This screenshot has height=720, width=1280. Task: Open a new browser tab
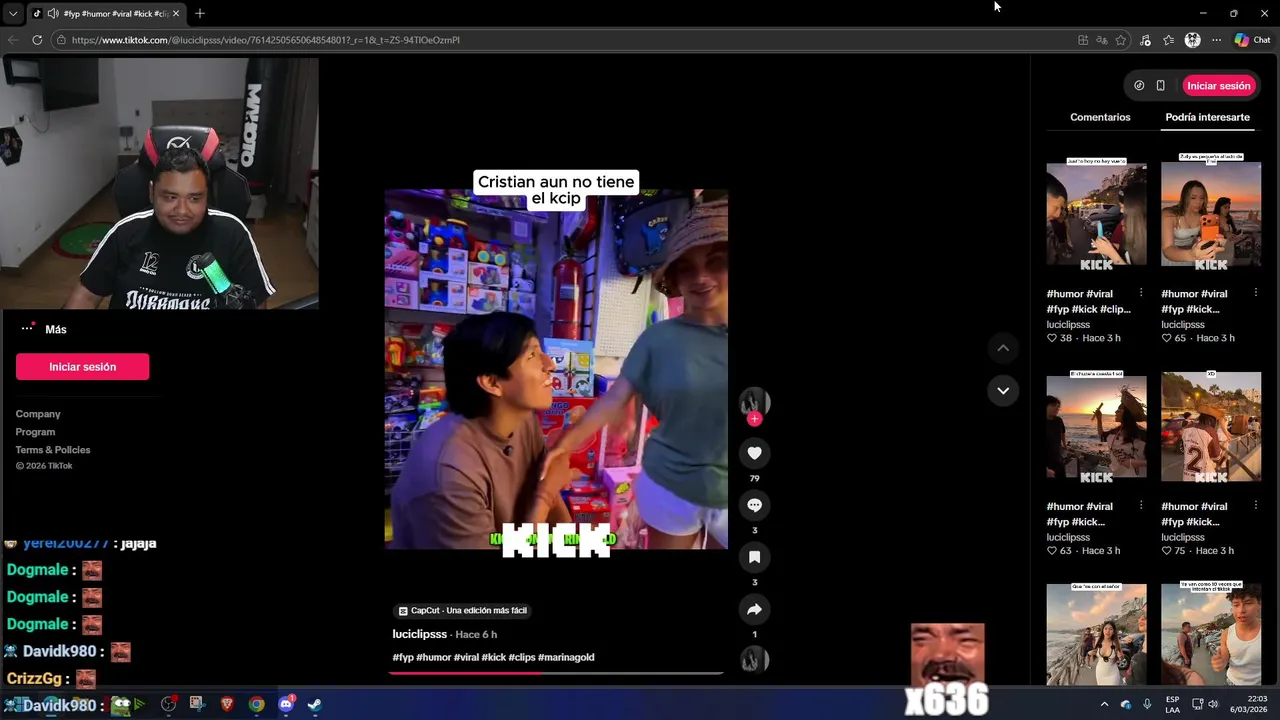click(x=200, y=14)
